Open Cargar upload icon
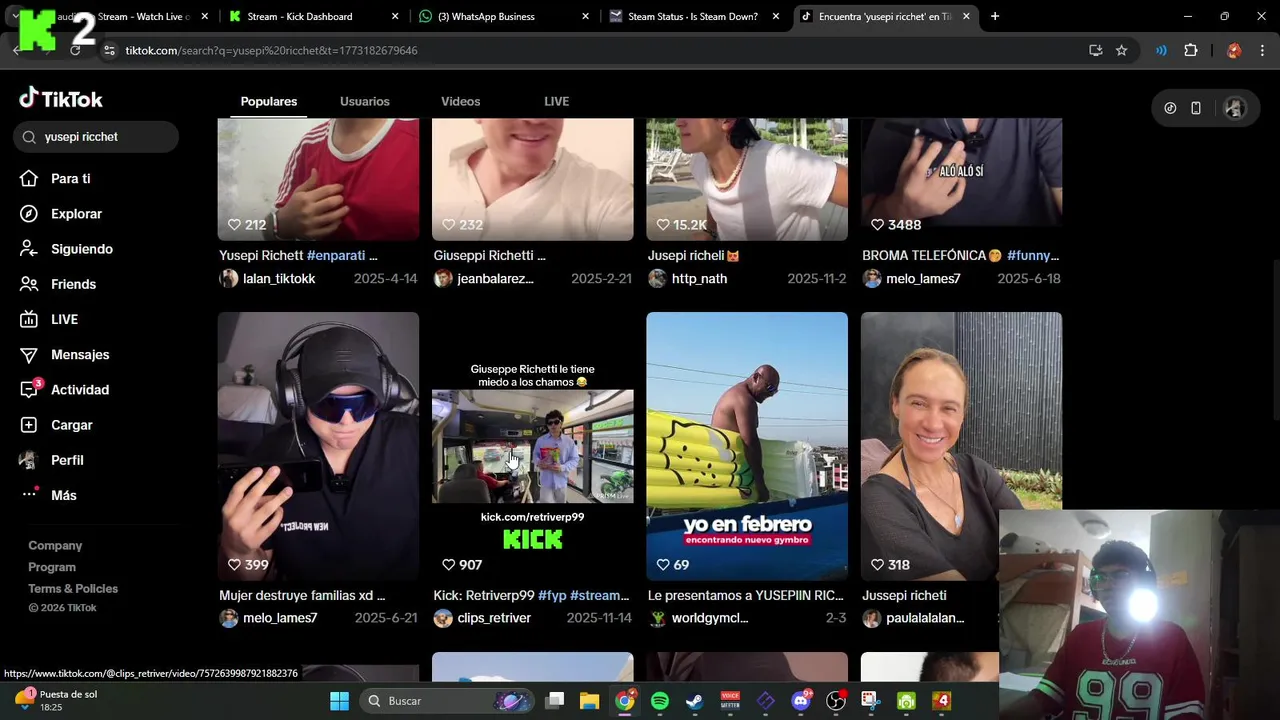1280x720 pixels. coord(29,425)
